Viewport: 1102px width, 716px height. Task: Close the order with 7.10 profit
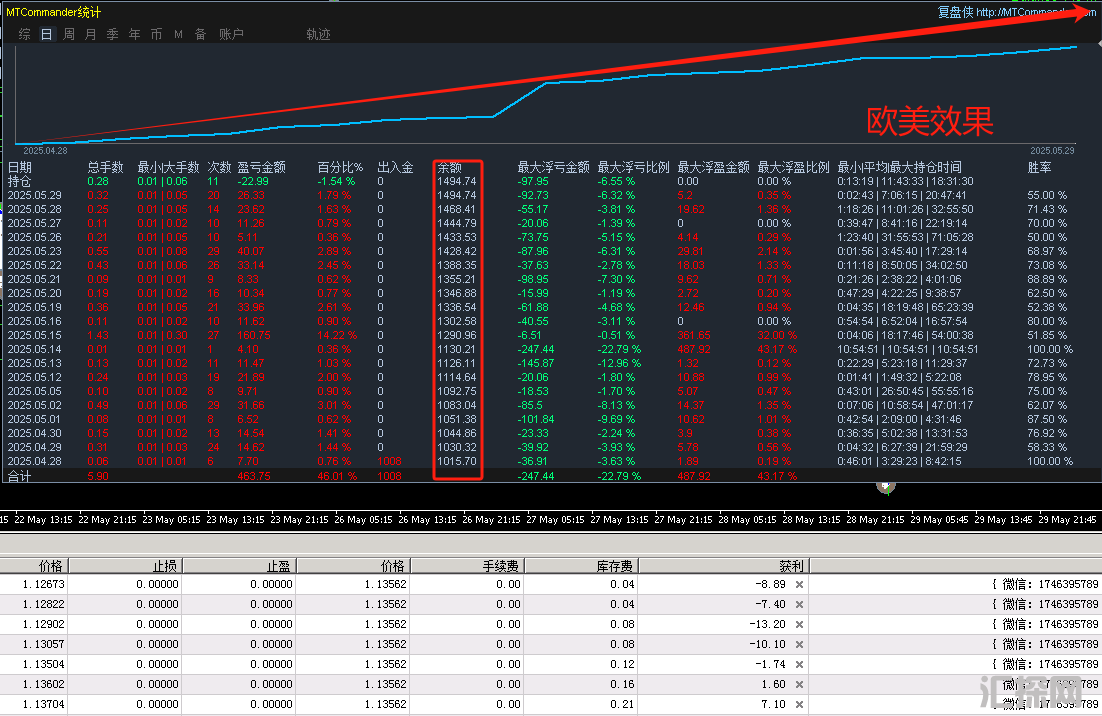(799, 705)
